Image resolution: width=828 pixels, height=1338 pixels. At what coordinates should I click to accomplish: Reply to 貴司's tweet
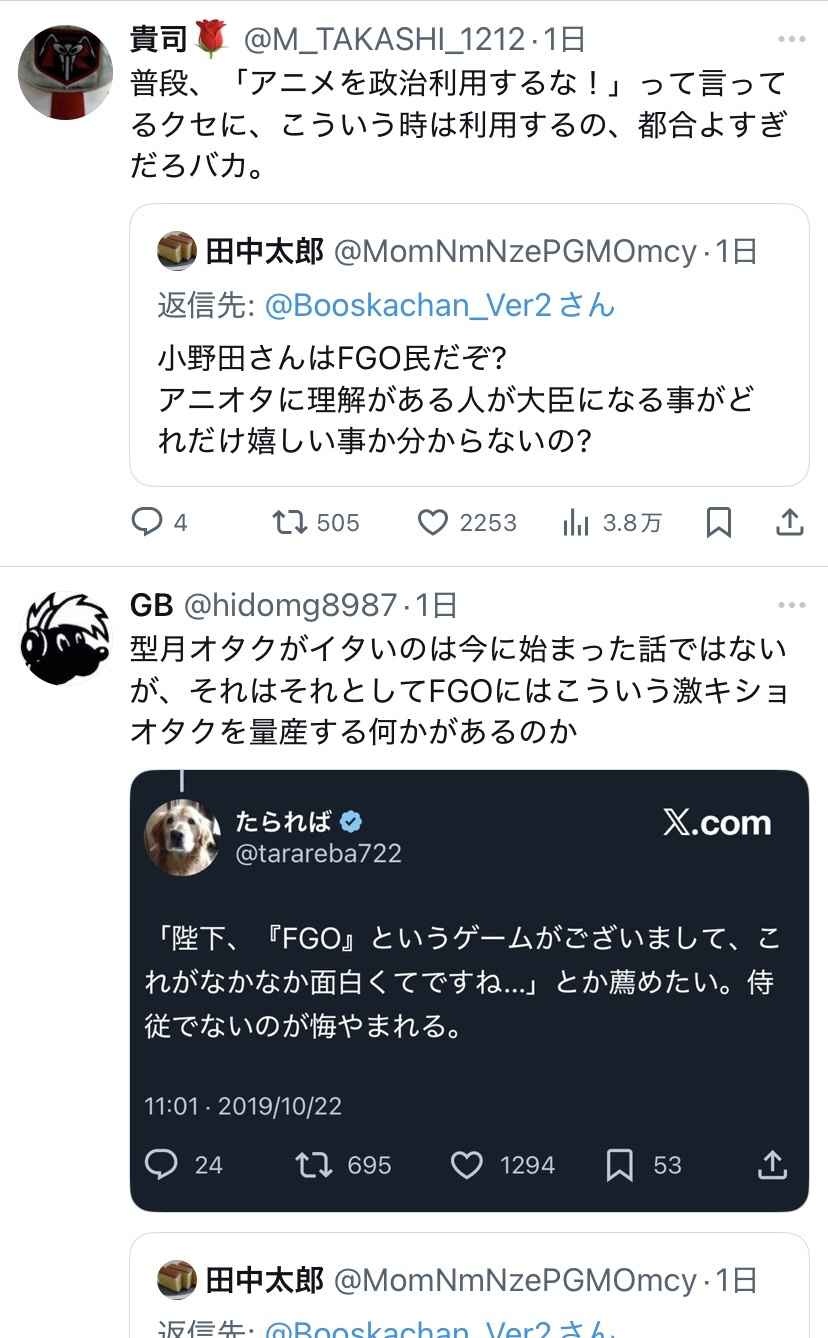[x=148, y=522]
